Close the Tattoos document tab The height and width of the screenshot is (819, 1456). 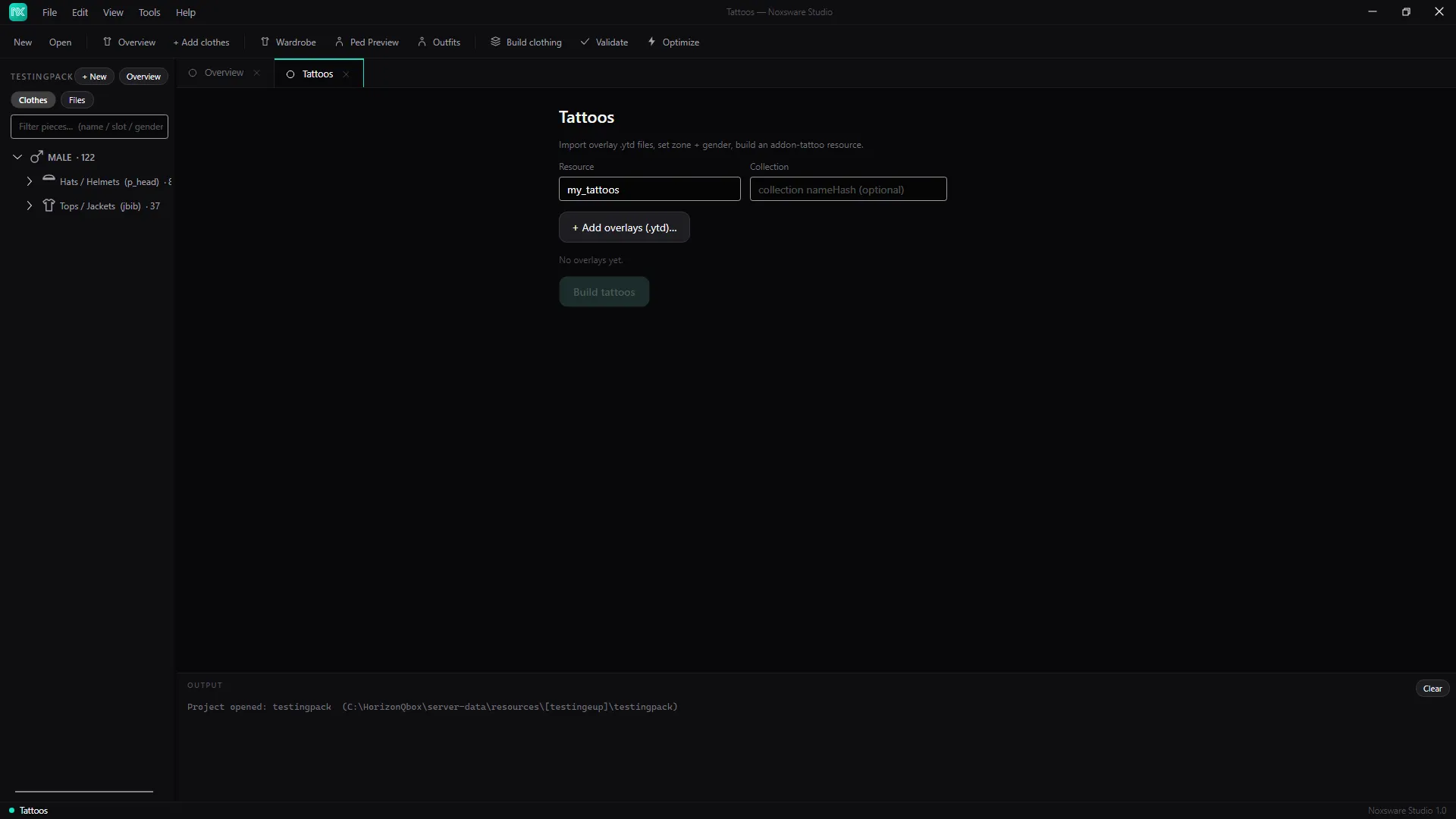[346, 74]
